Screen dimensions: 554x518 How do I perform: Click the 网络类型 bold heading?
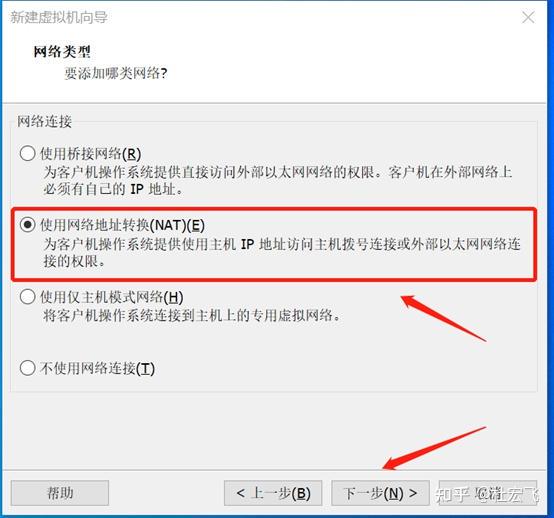62,52
